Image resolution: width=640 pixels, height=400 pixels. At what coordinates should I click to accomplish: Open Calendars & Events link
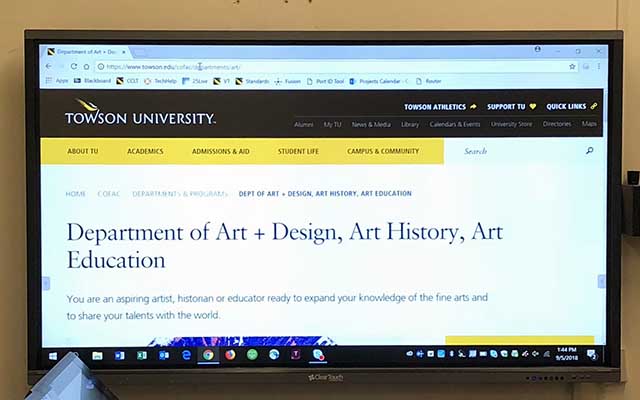[455, 124]
